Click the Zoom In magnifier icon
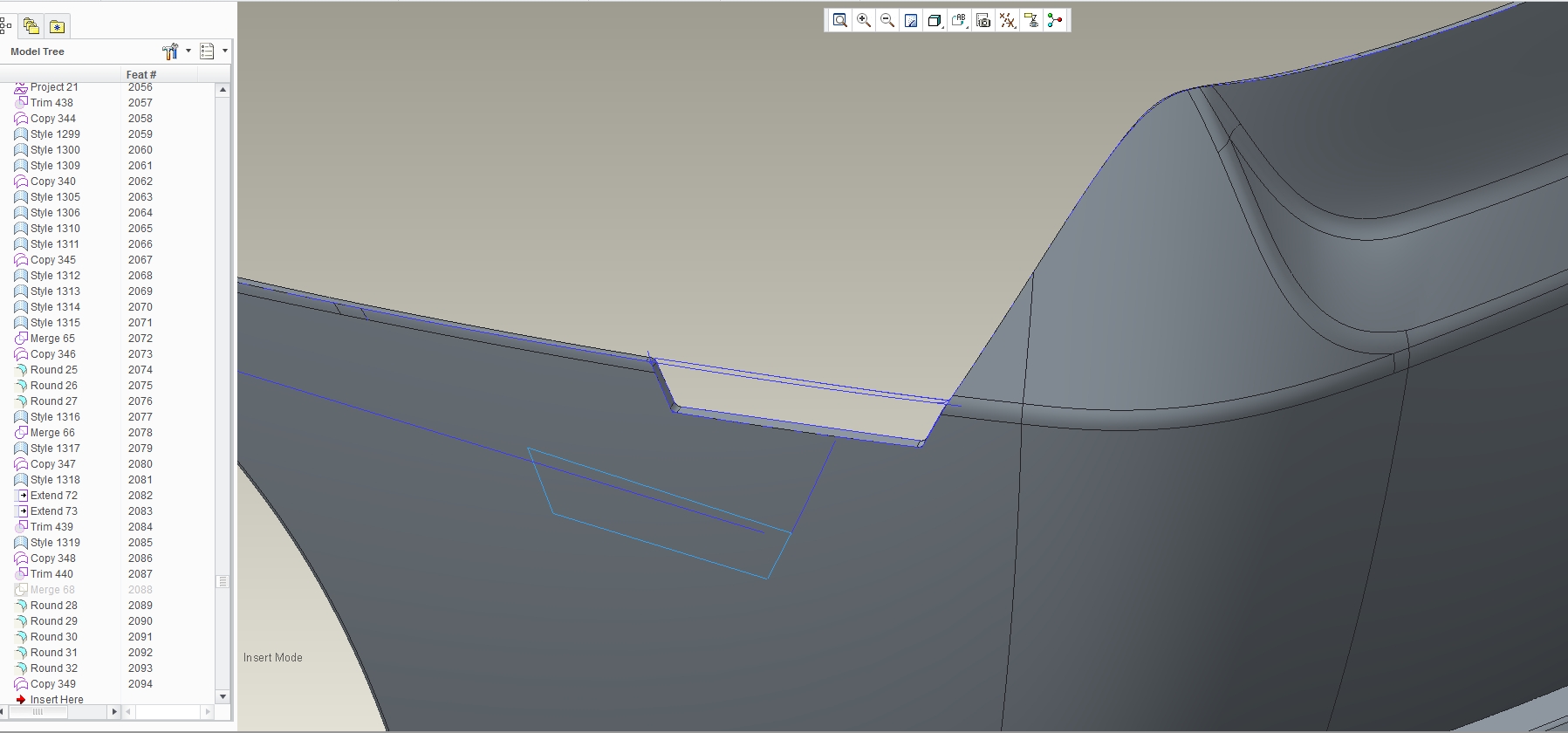 coord(864,20)
